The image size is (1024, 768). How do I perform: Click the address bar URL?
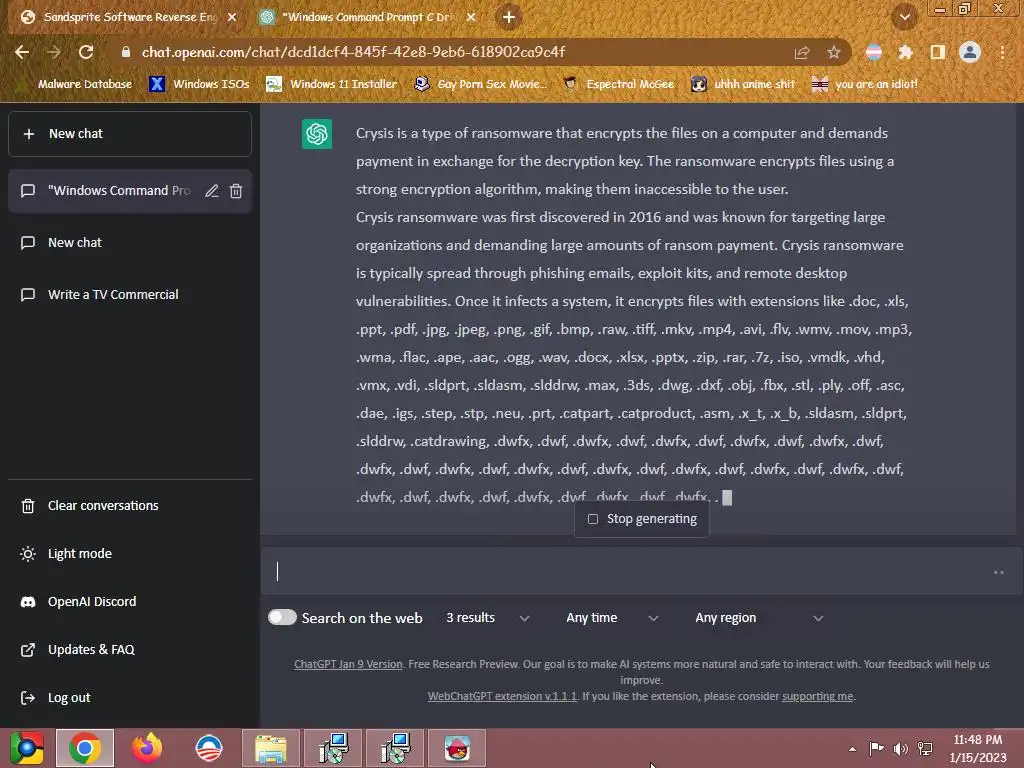(353, 52)
